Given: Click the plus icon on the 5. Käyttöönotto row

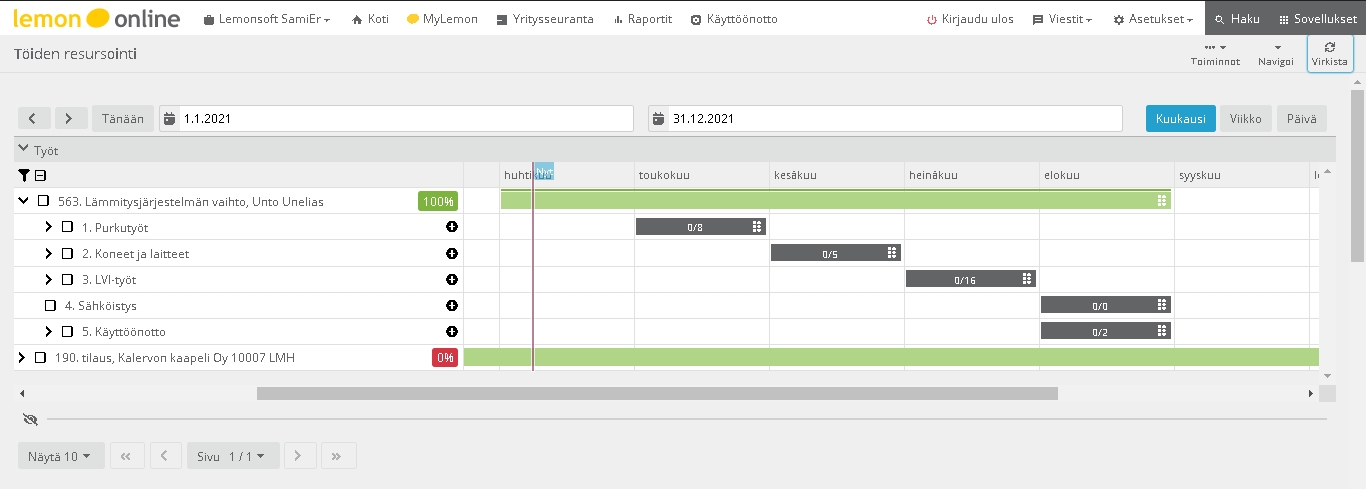Looking at the screenshot, I should pos(451,331).
